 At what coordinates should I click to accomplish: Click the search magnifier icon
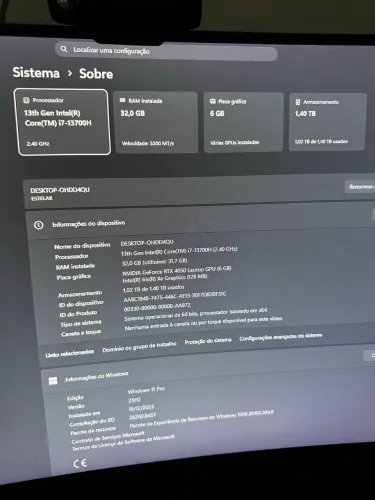click(x=64, y=49)
